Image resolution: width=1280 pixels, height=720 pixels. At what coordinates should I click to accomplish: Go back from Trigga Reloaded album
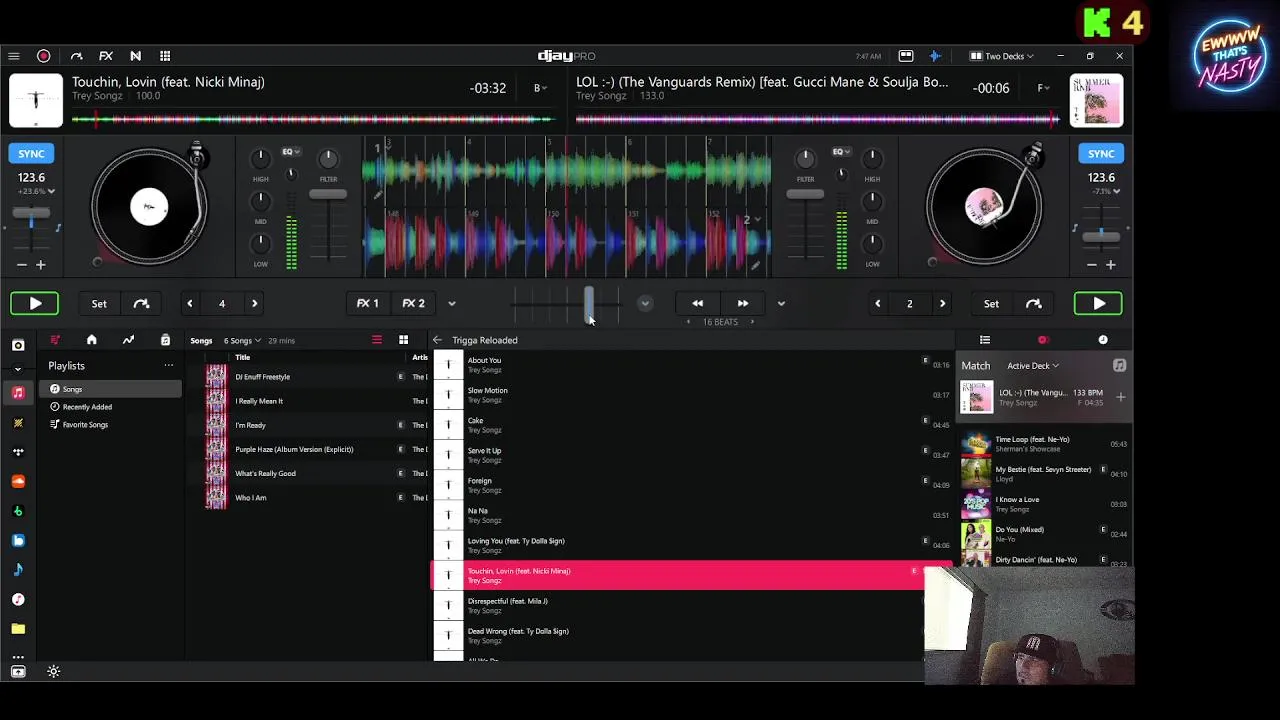[x=437, y=340]
